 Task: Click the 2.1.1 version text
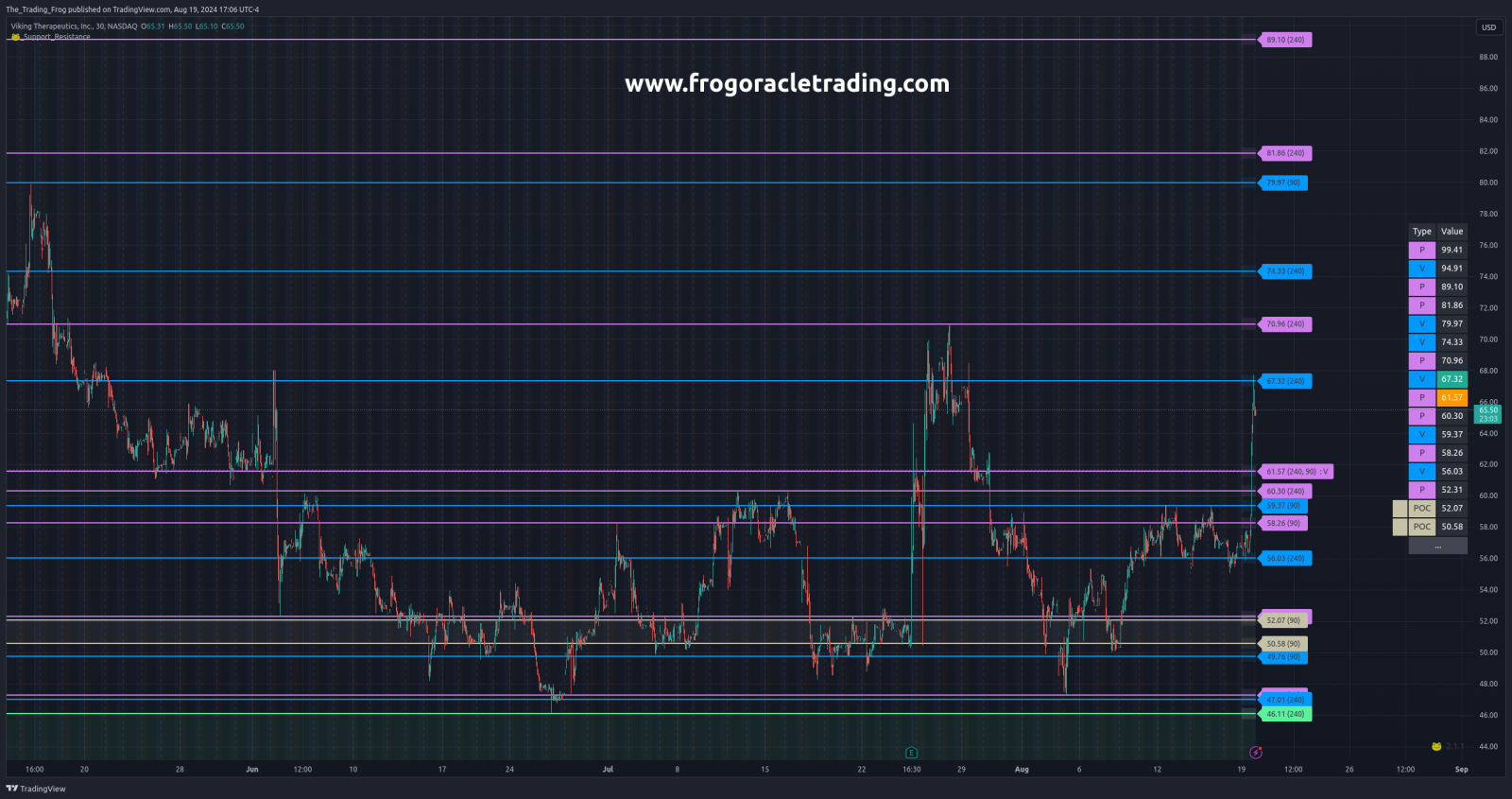[1454, 746]
